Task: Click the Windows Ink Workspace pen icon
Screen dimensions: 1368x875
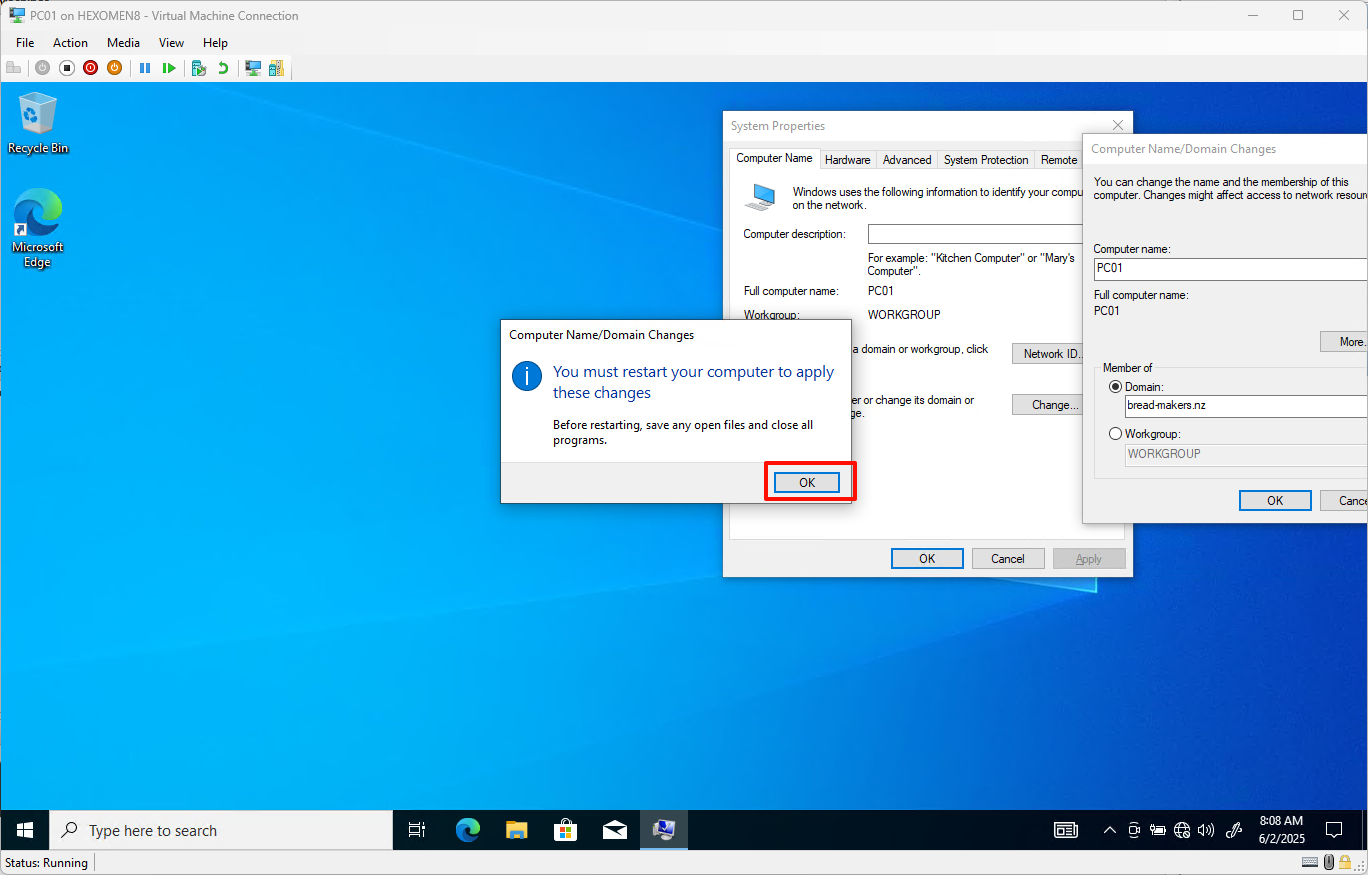Action: pos(1234,830)
